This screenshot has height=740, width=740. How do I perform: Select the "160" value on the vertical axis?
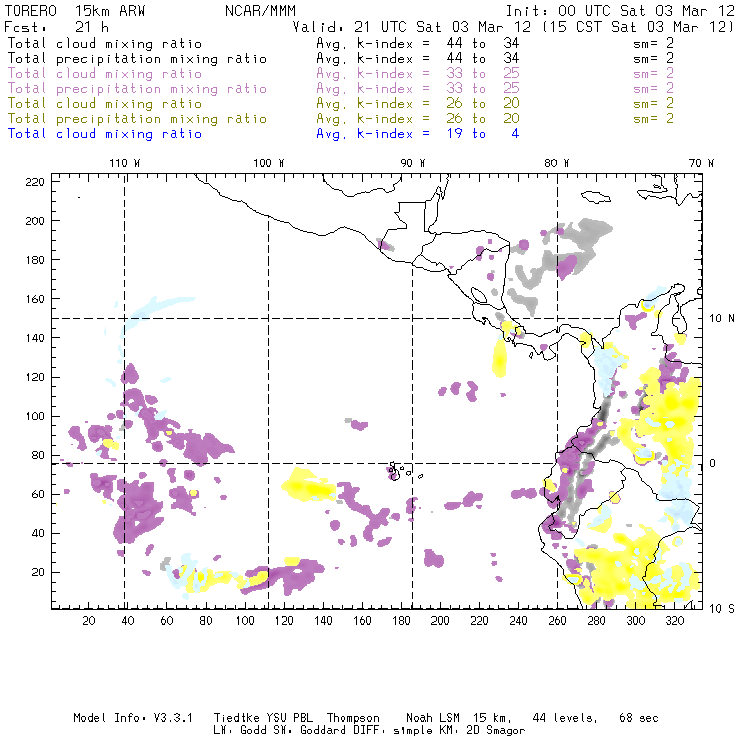35,299
